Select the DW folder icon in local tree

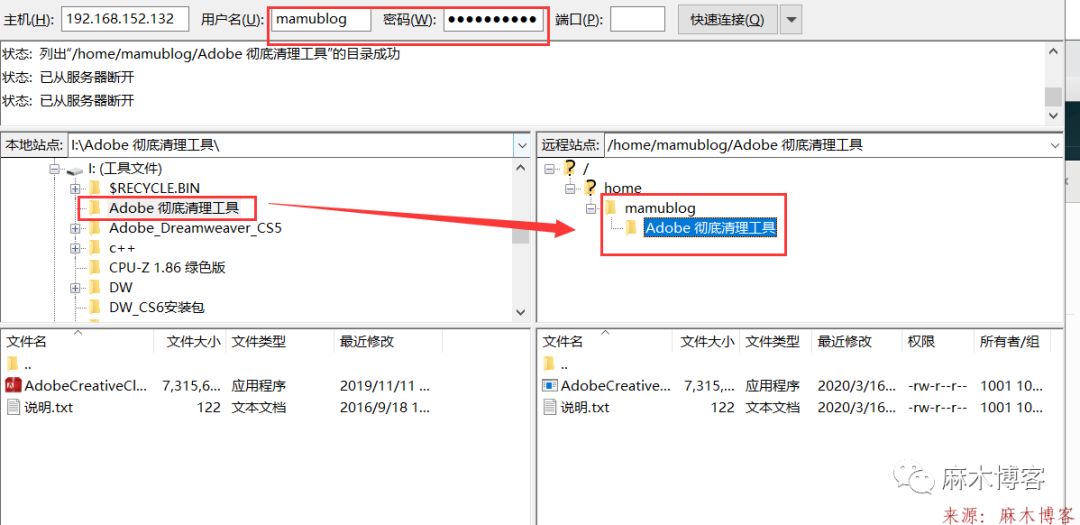pyautogui.click(x=95, y=287)
